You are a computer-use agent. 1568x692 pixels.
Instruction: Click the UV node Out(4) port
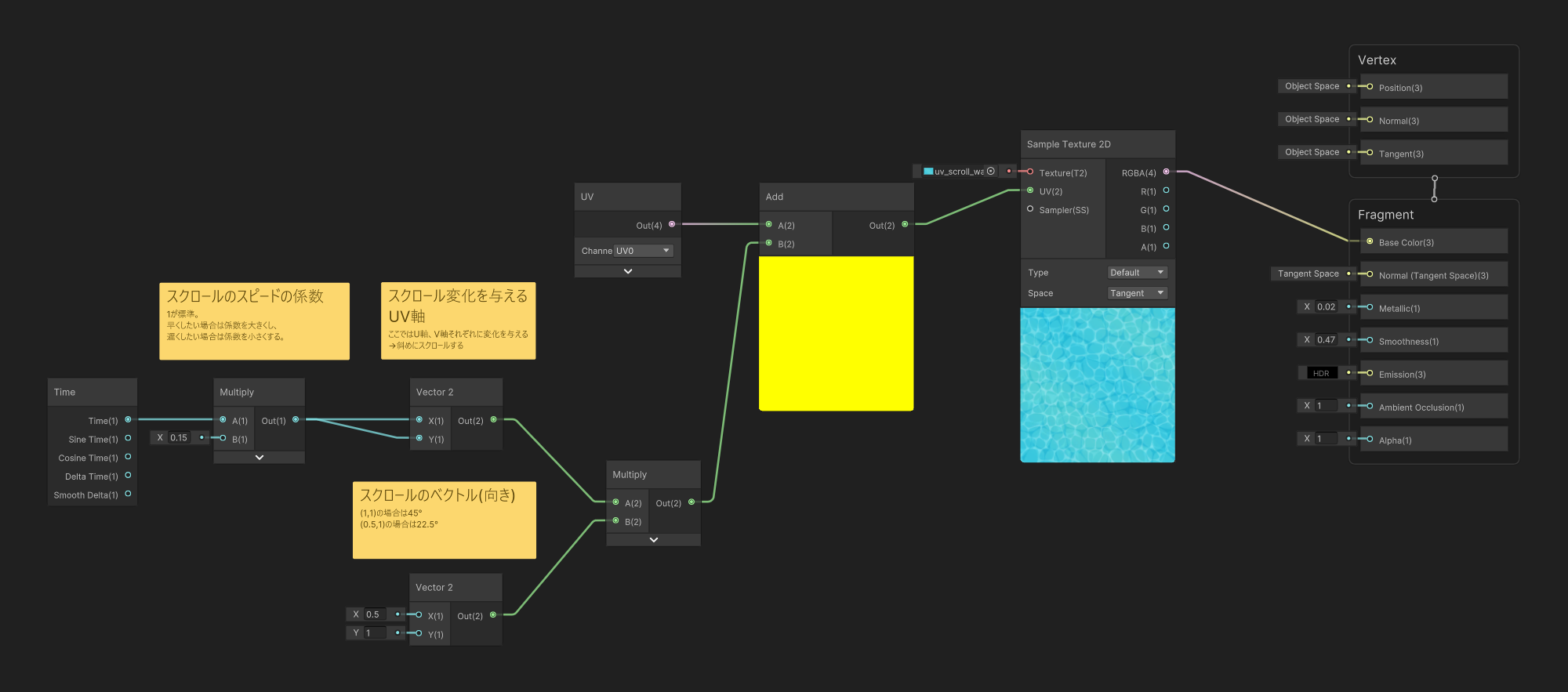pos(672,224)
